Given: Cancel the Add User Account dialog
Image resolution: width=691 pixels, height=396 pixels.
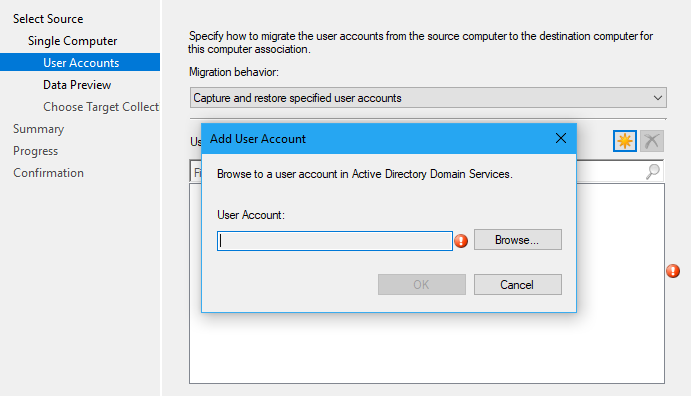Looking at the screenshot, I should click(518, 285).
